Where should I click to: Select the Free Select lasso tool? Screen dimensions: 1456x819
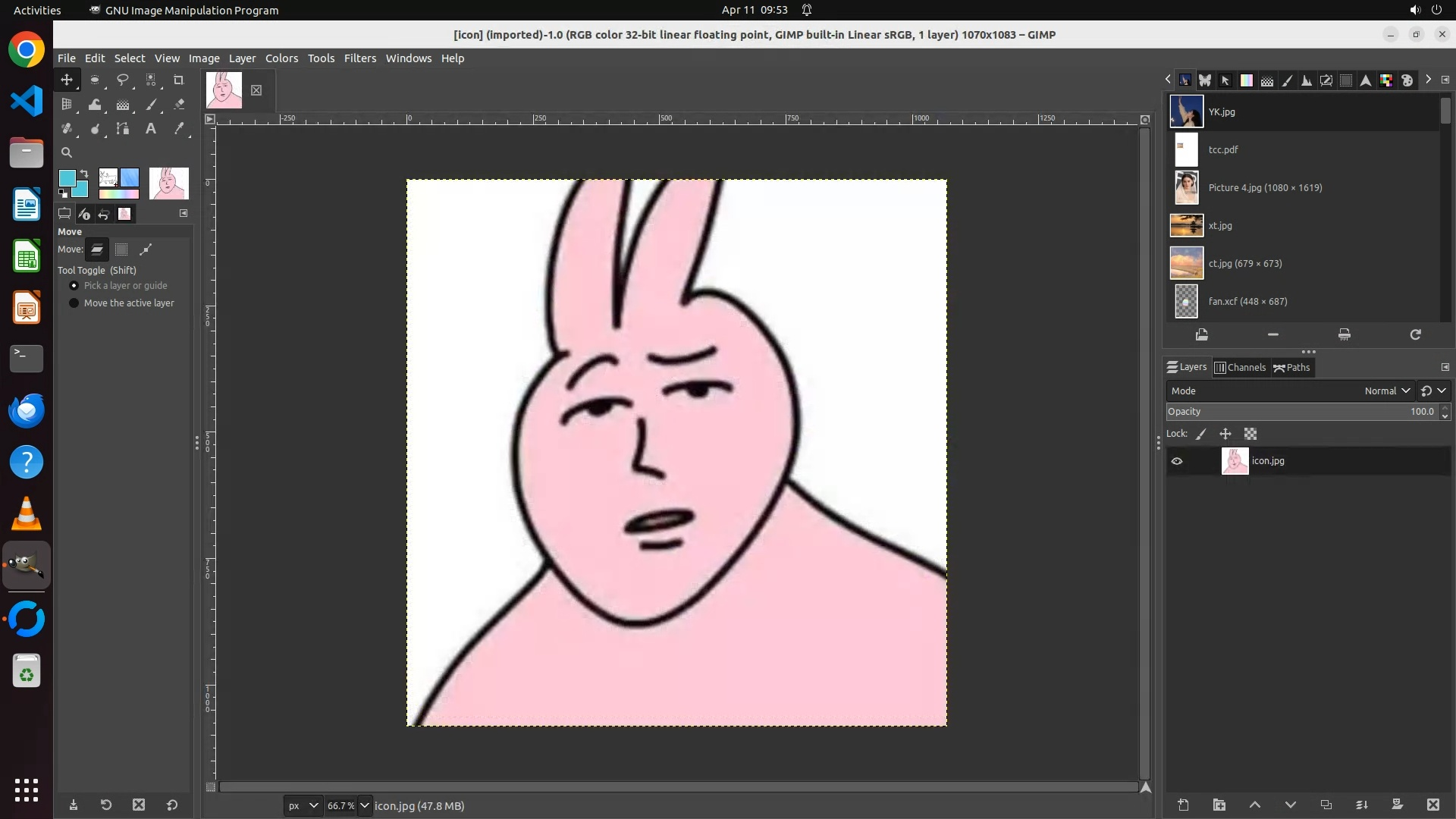point(122,80)
